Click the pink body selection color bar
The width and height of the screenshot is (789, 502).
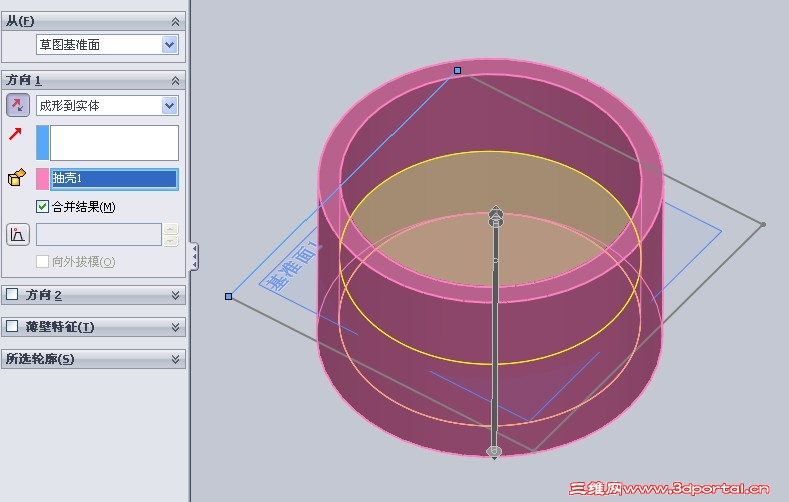click(43, 179)
